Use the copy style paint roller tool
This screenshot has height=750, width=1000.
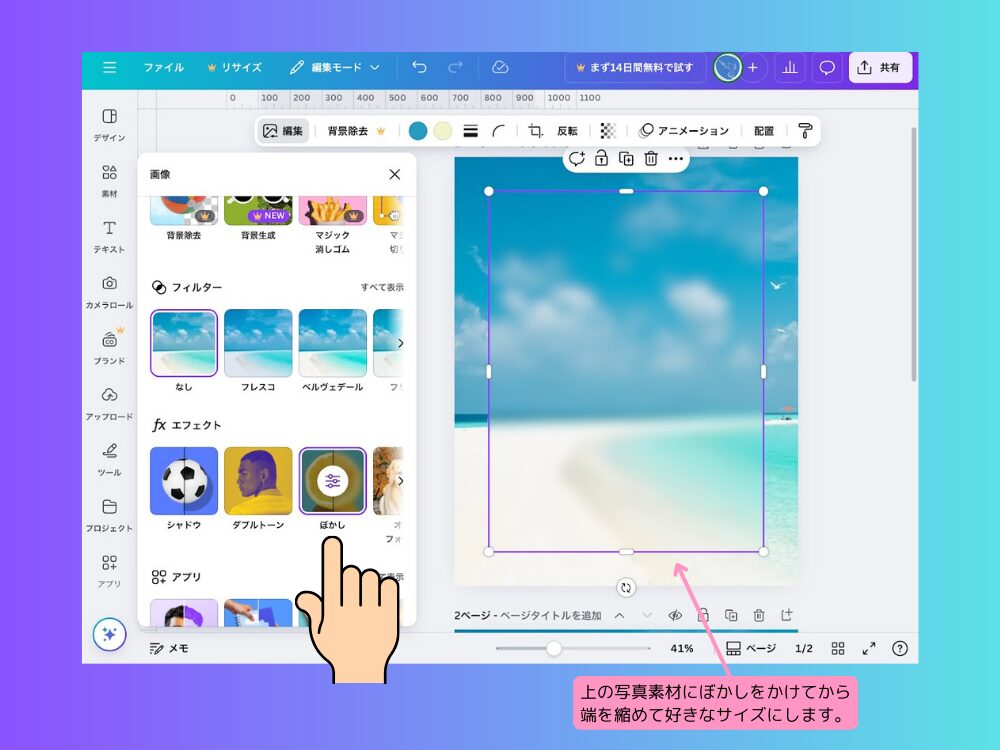[x=804, y=130]
